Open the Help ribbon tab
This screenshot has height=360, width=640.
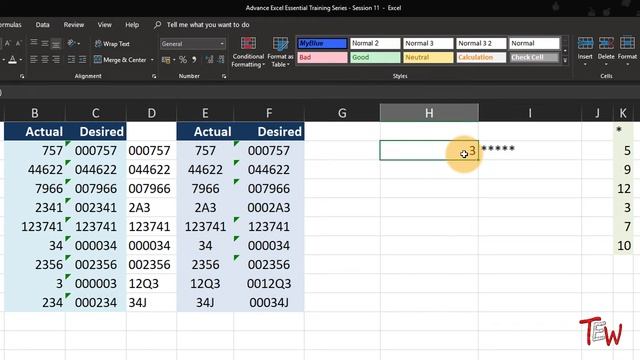coord(132,25)
